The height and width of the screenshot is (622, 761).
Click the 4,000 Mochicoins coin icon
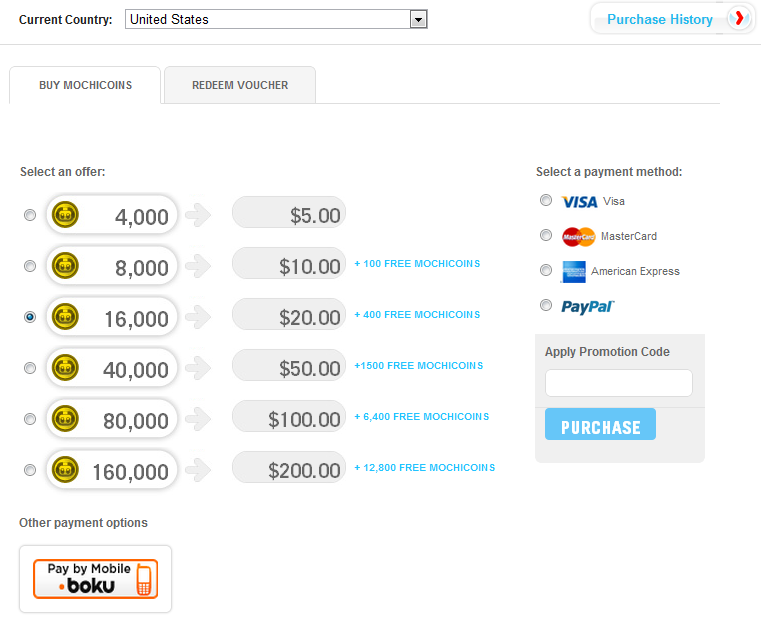(x=66, y=214)
